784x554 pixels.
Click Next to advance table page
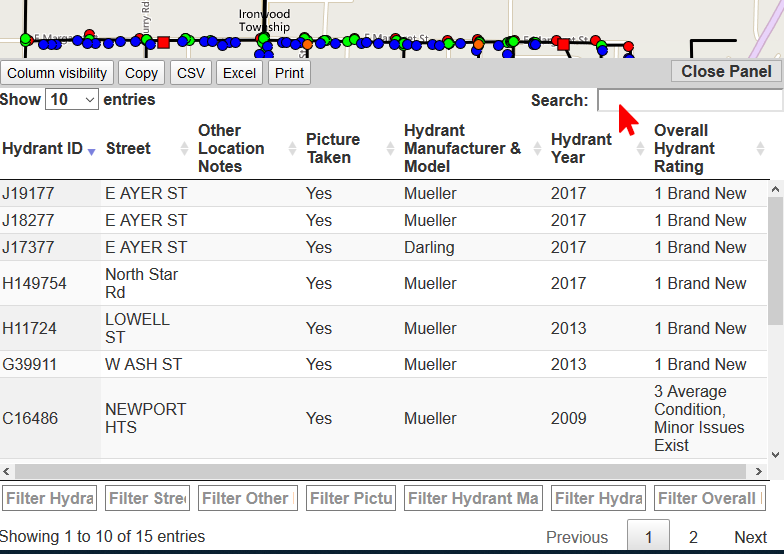tap(750, 537)
